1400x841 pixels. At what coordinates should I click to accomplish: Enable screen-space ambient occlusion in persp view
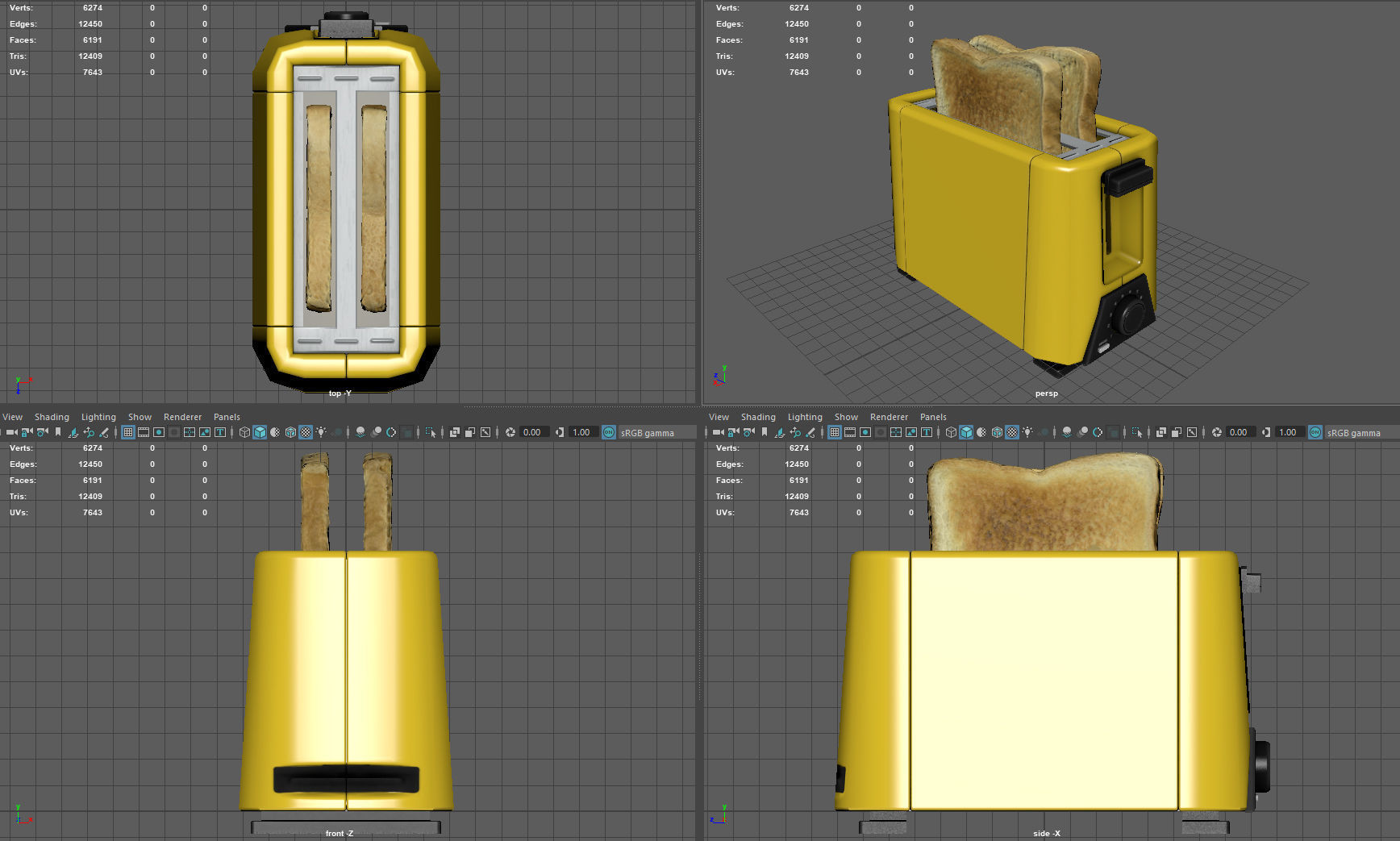click(1066, 433)
